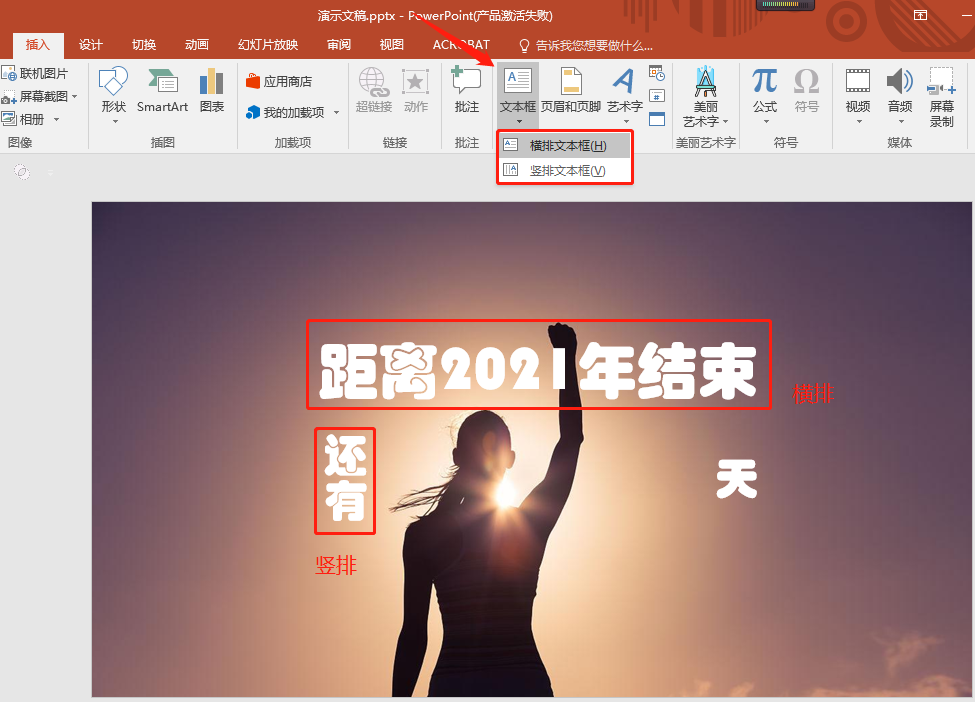Open 我的加载项 my add-ins
This screenshot has height=702, width=975.
pos(285,113)
